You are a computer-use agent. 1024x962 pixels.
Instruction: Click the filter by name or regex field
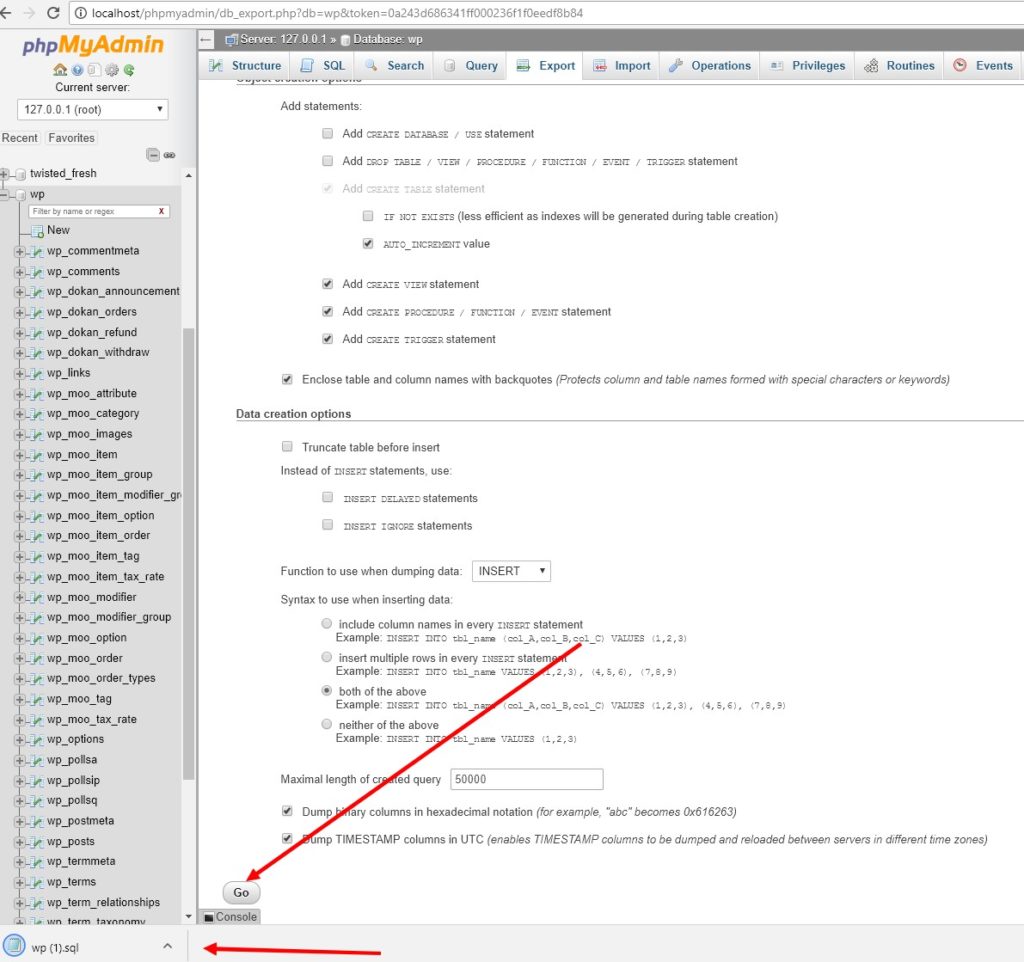pyautogui.click(x=93, y=211)
